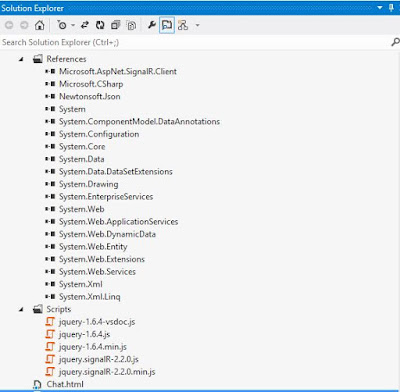The image size is (400, 392).
Task: Open the toolbar overflow options arrow
Action: [x=197, y=25]
